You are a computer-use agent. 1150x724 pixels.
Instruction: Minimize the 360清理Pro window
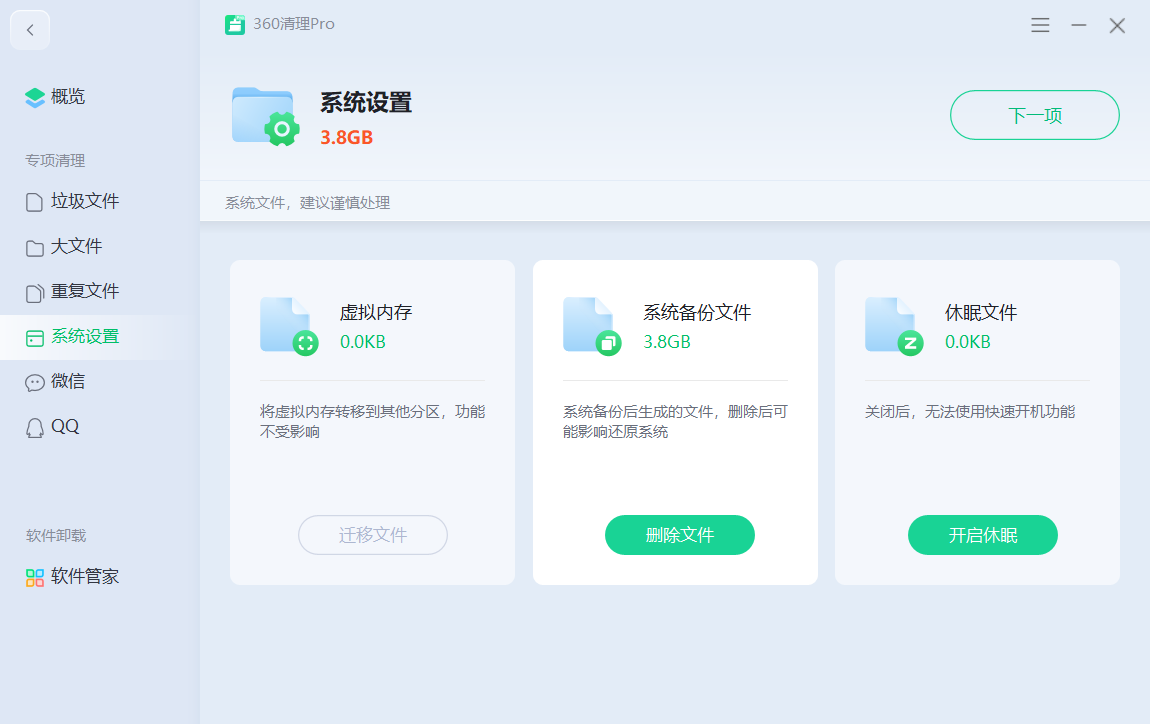pos(1079,26)
